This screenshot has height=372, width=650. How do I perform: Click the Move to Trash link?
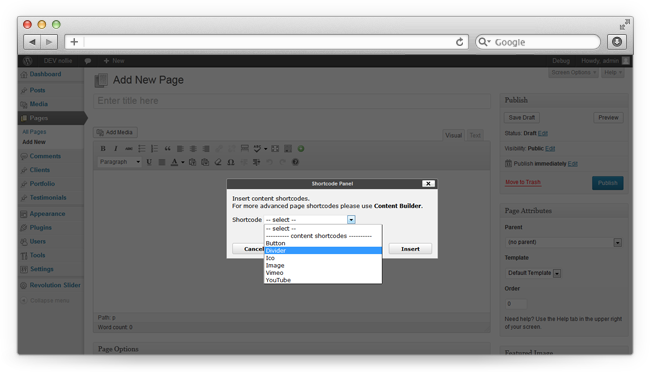(x=523, y=182)
